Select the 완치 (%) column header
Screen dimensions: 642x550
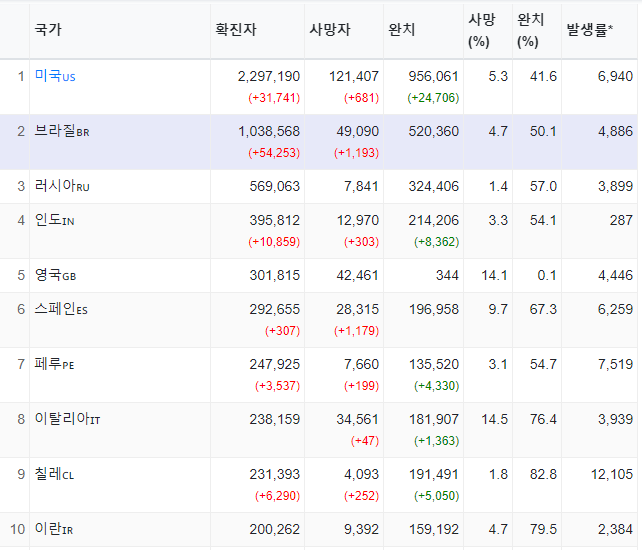531,30
